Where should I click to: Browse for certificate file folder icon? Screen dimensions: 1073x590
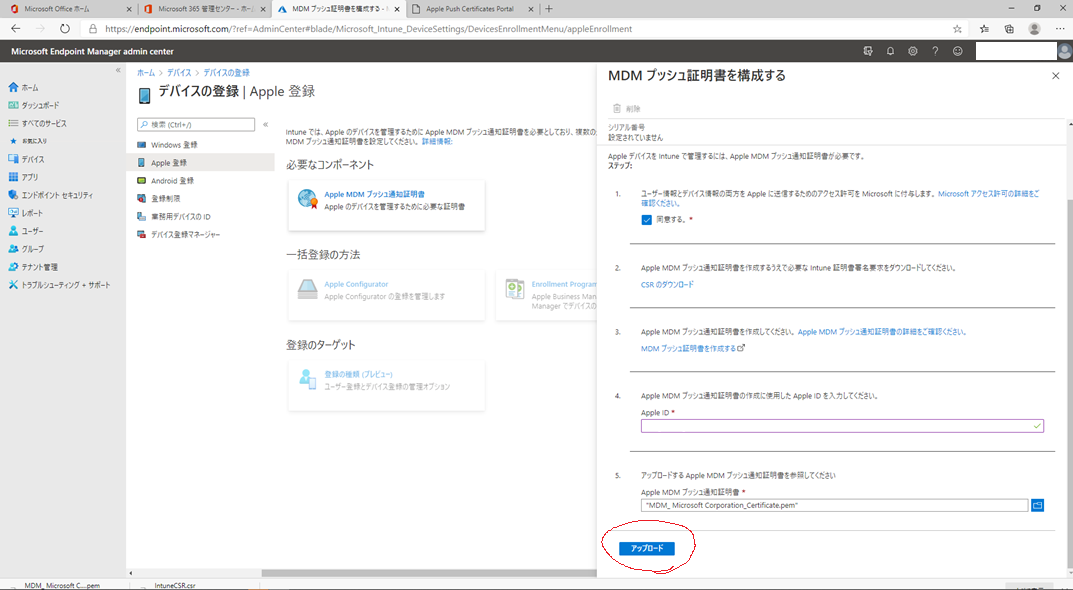tap(1037, 505)
